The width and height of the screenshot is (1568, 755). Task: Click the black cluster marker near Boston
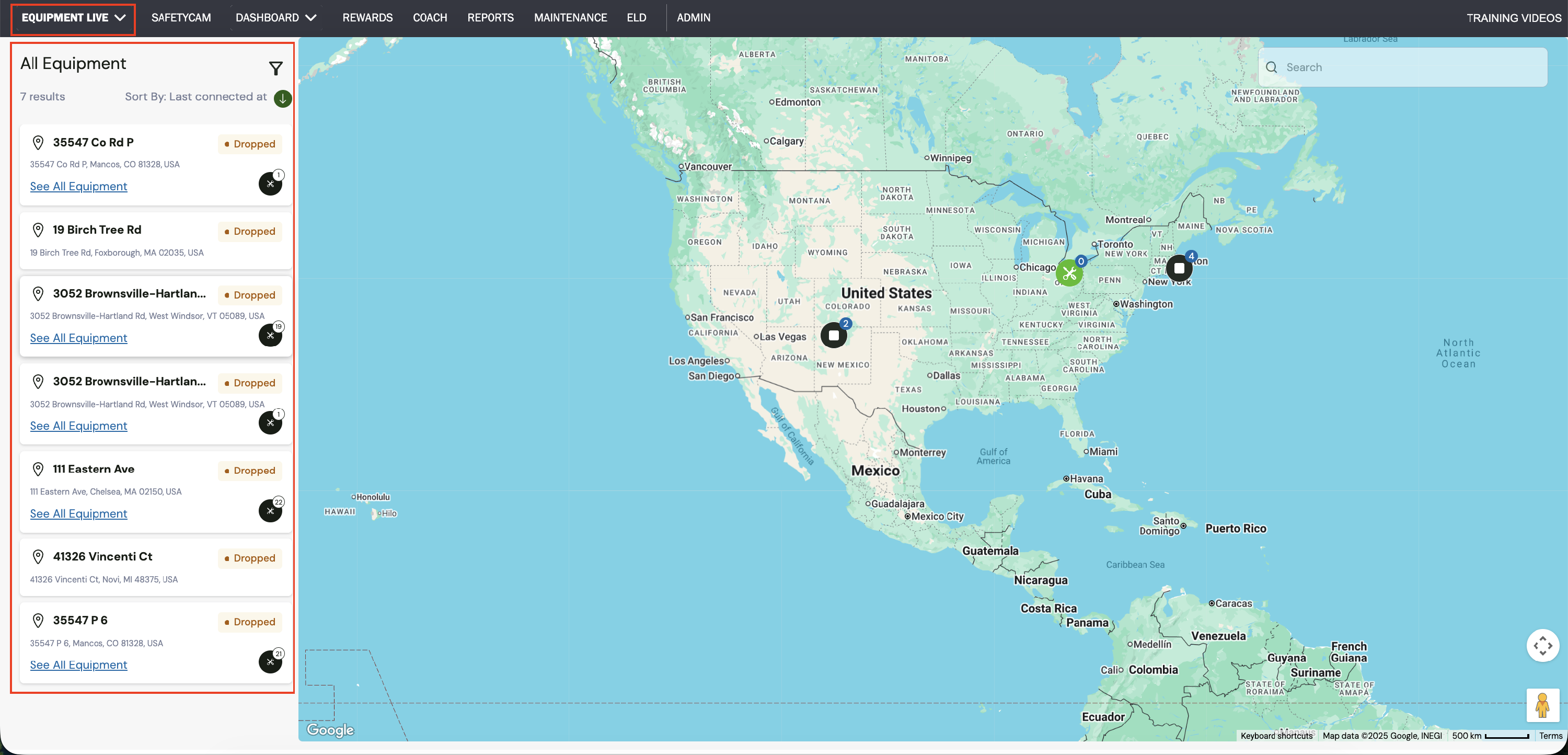coord(1179,268)
